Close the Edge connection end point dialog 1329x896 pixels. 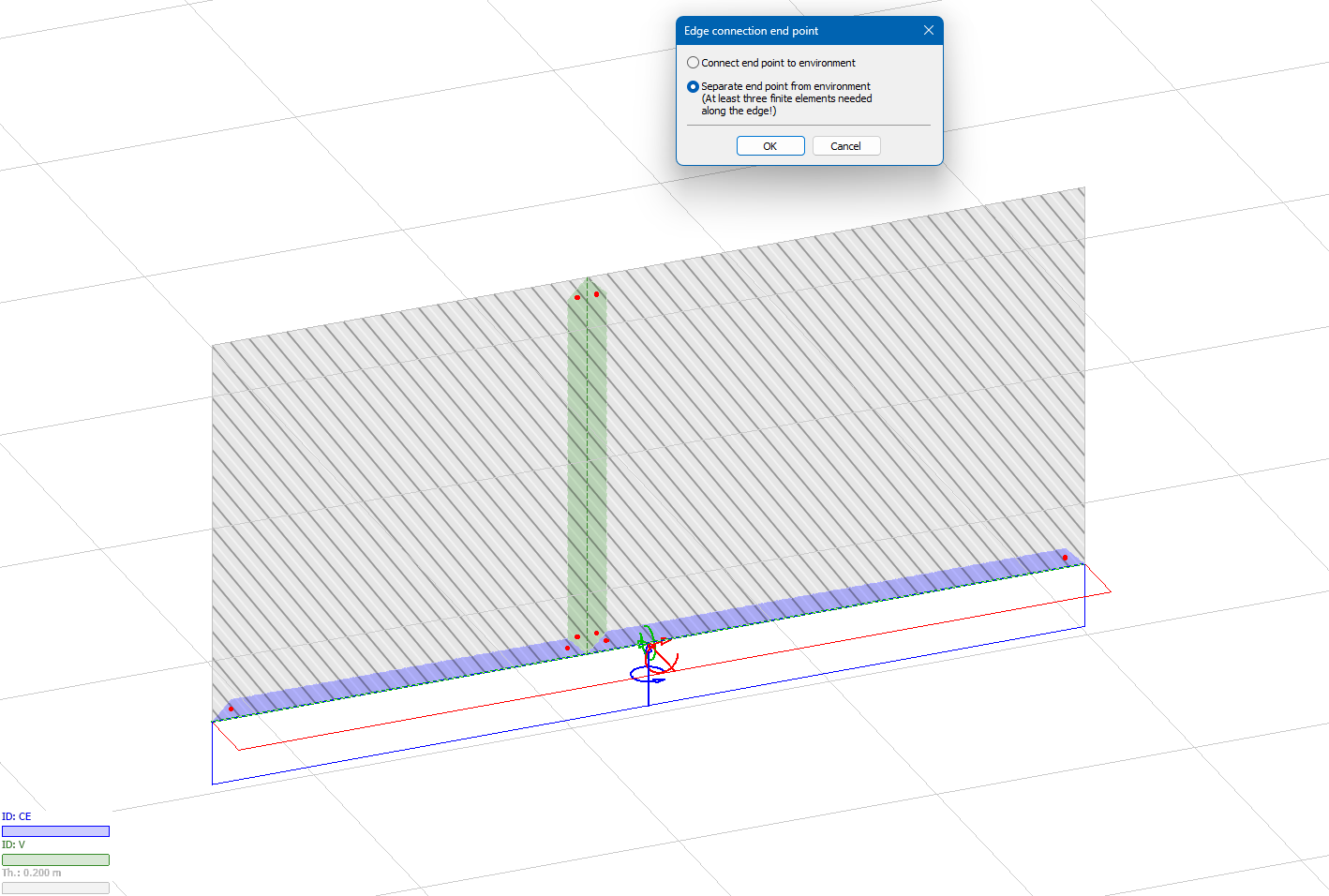click(928, 31)
